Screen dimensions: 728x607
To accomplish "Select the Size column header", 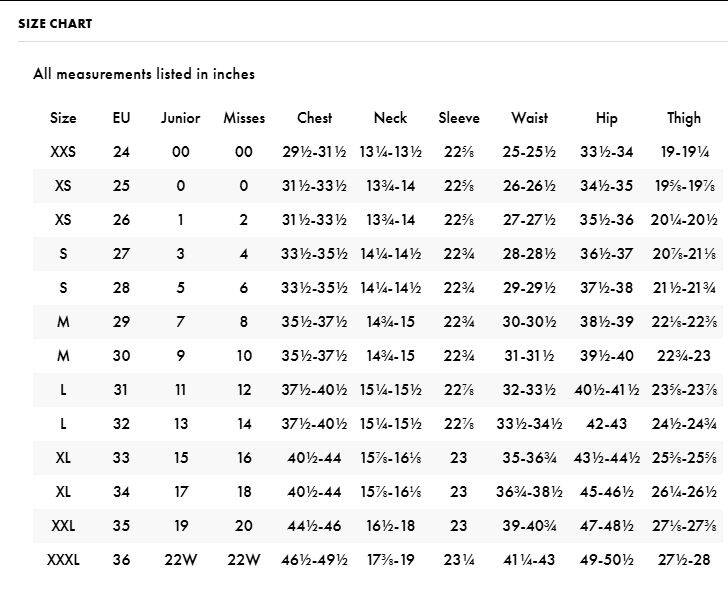I will pos(63,118).
